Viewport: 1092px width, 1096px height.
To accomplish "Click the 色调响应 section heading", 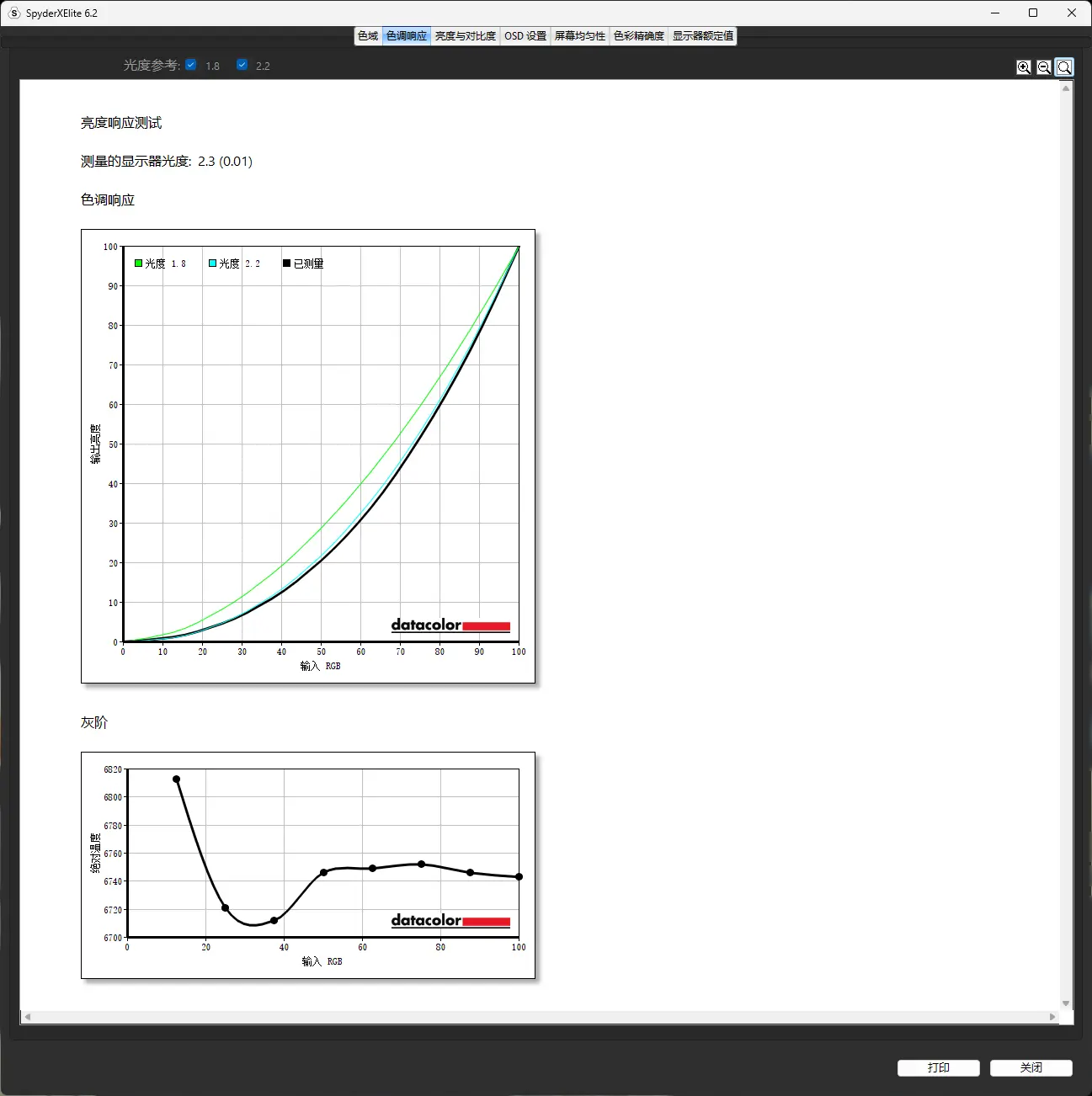I will point(108,200).
